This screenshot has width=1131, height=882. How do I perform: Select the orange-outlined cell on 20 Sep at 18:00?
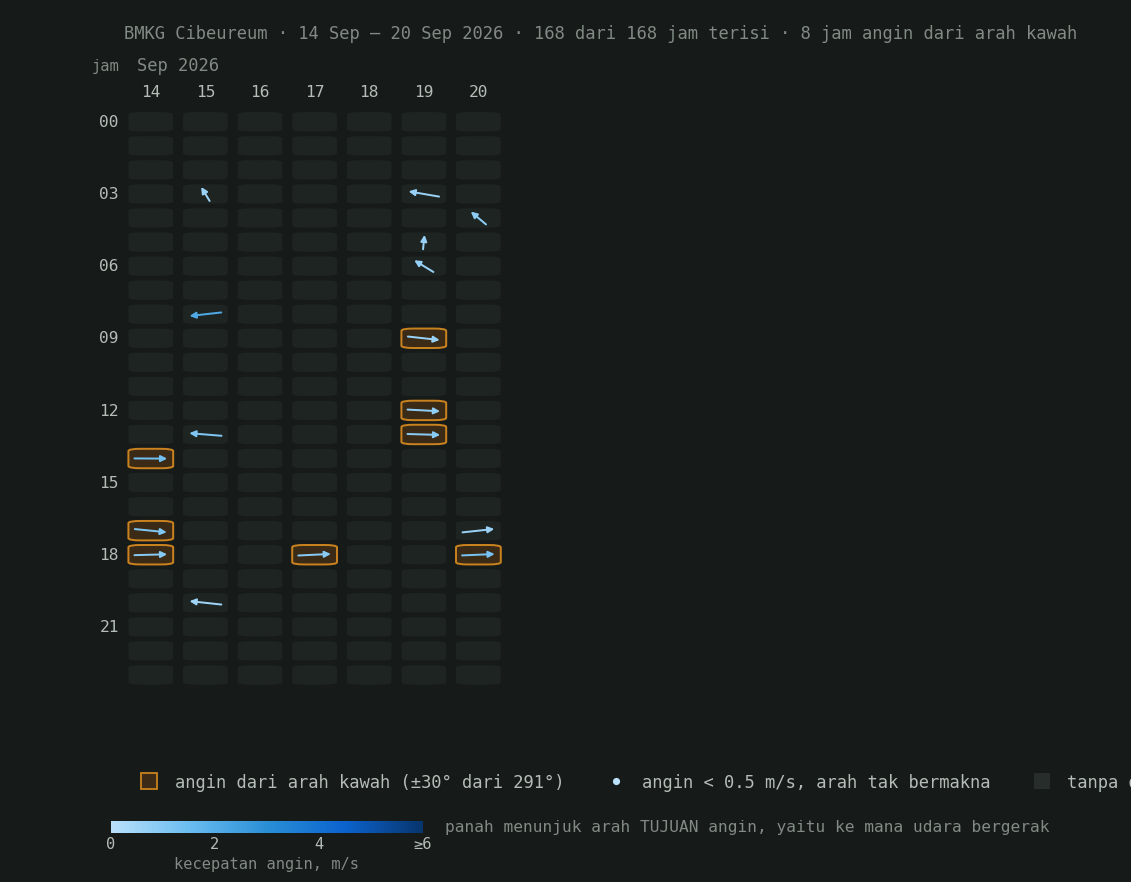pyautogui.click(x=478, y=555)
